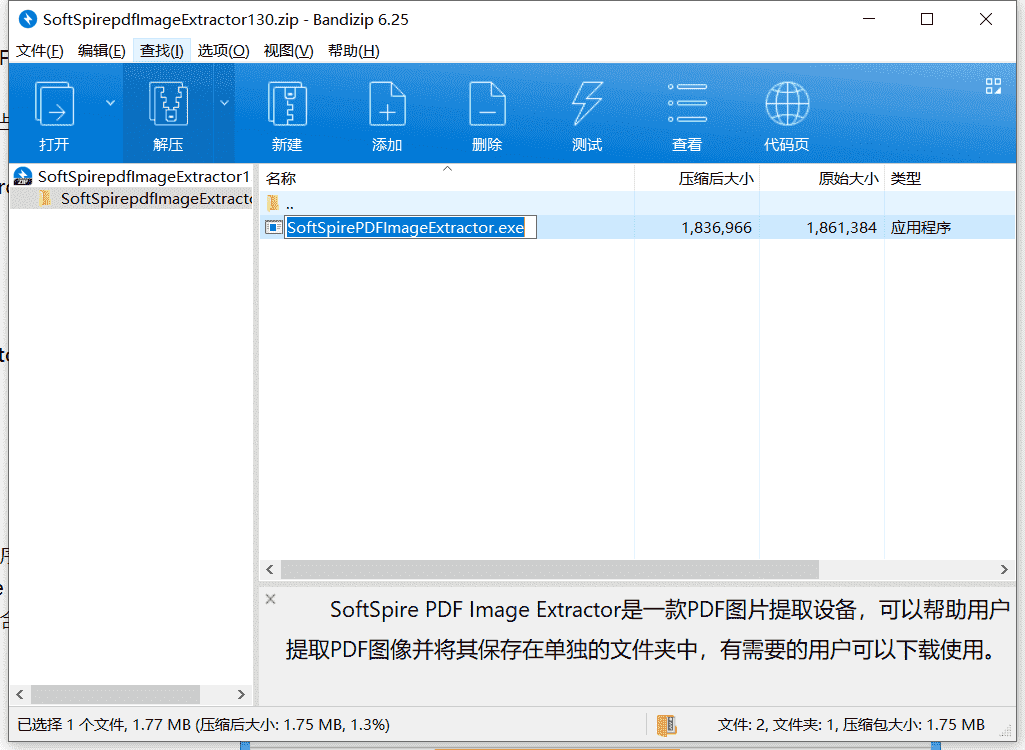Sort by 类型 column header
Image resolution: width=1025 pixels, height=750 pixels.
coord(949,178)
